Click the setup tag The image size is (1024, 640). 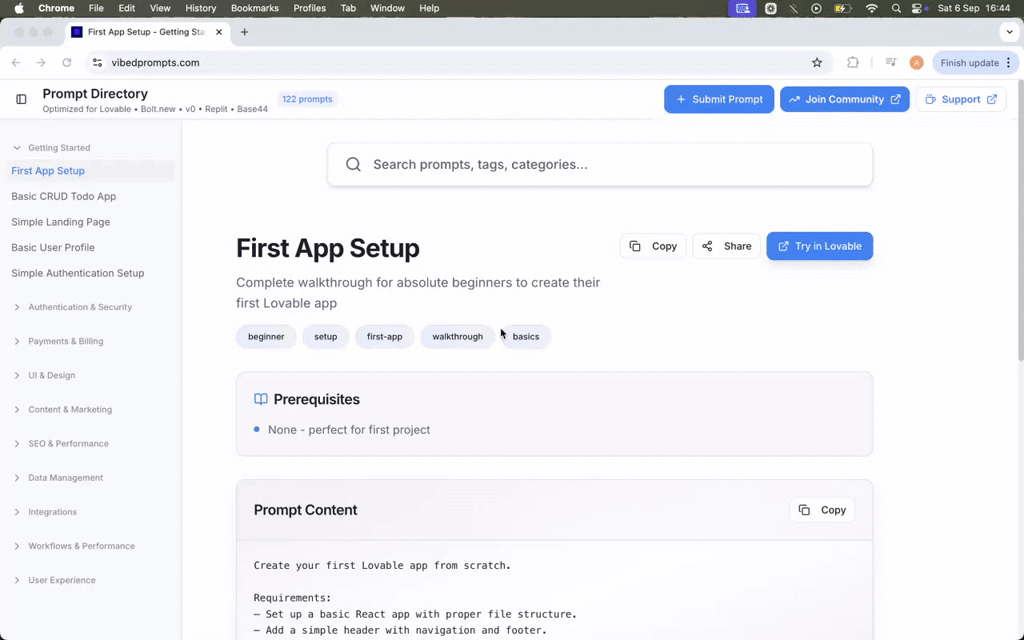[325, 337]
